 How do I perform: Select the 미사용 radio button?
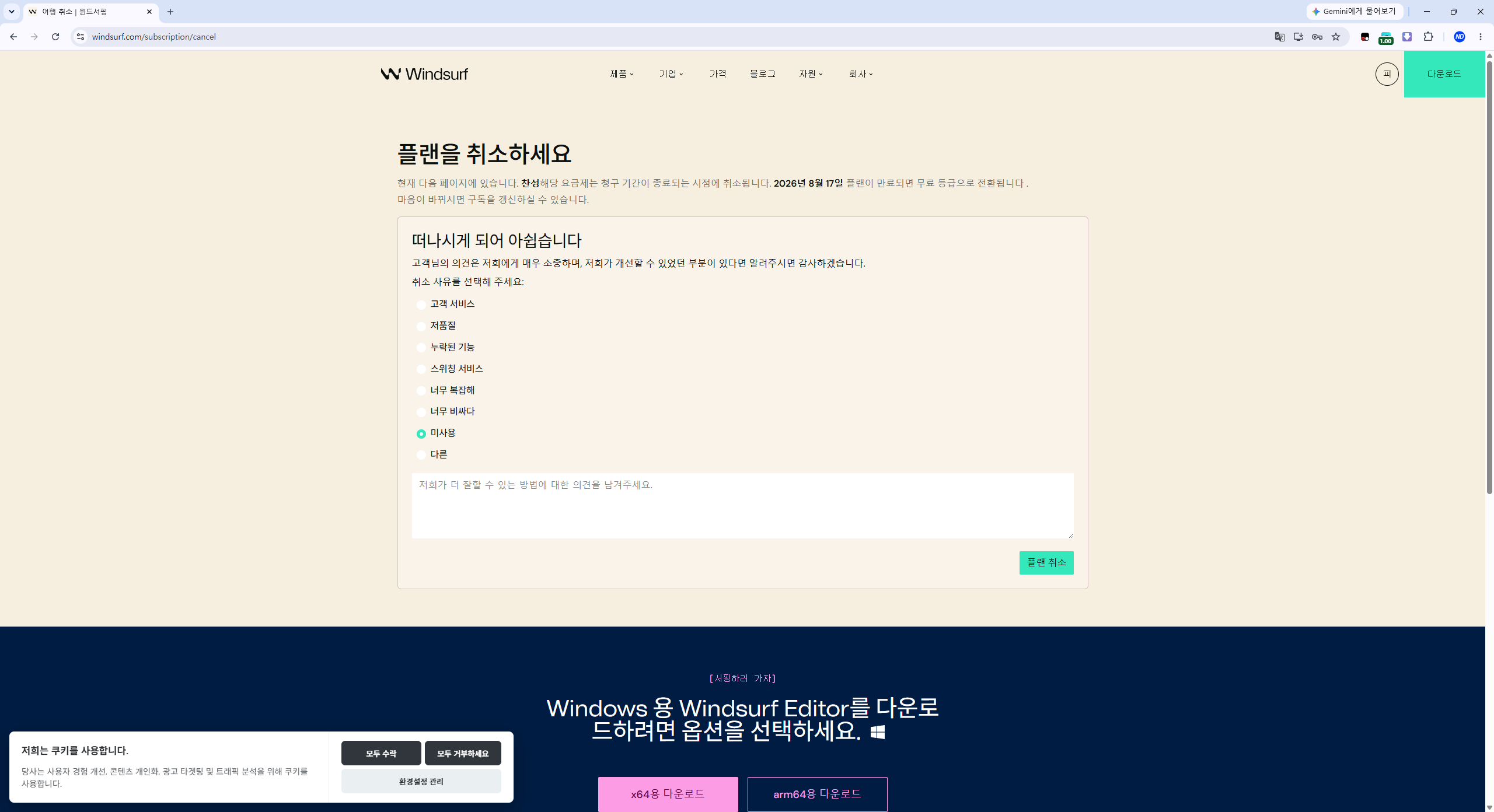pos(421,433)
